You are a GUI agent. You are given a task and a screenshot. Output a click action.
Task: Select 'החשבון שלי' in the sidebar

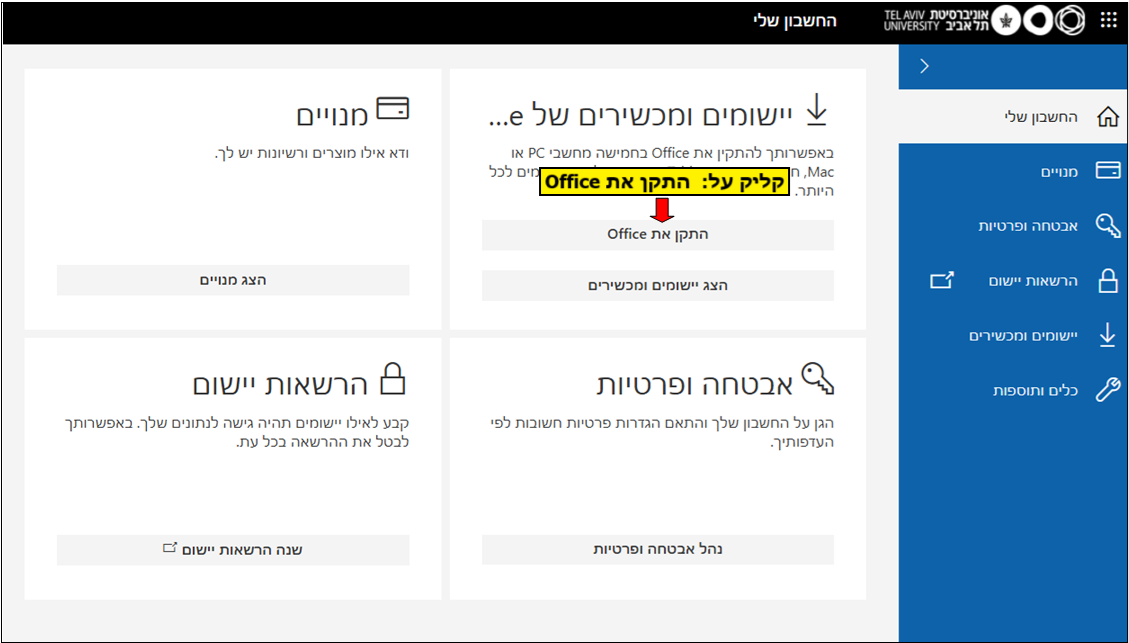[x=1041, y=117]
